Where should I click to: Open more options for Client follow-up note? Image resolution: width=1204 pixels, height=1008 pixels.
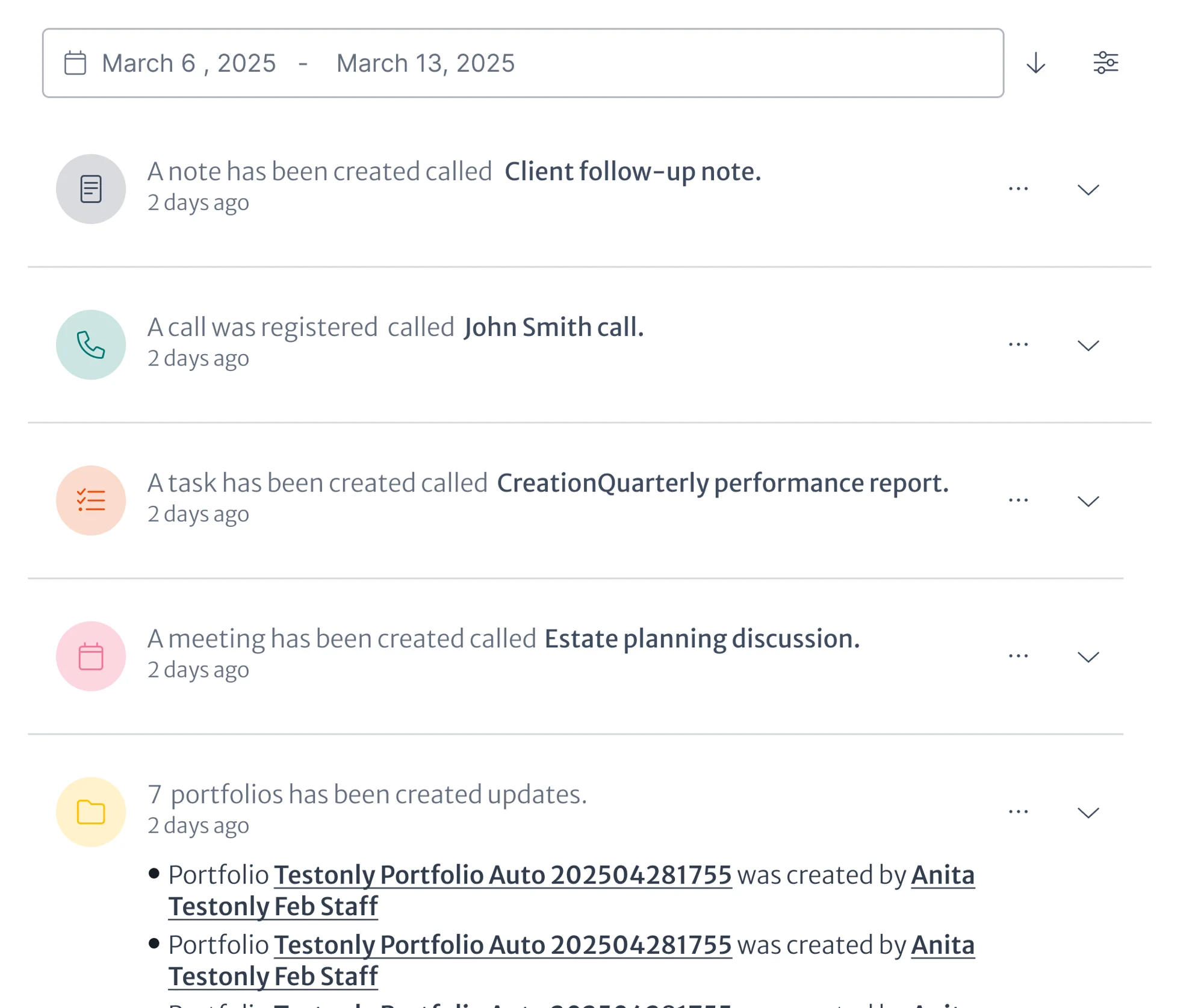[1018, 189]
